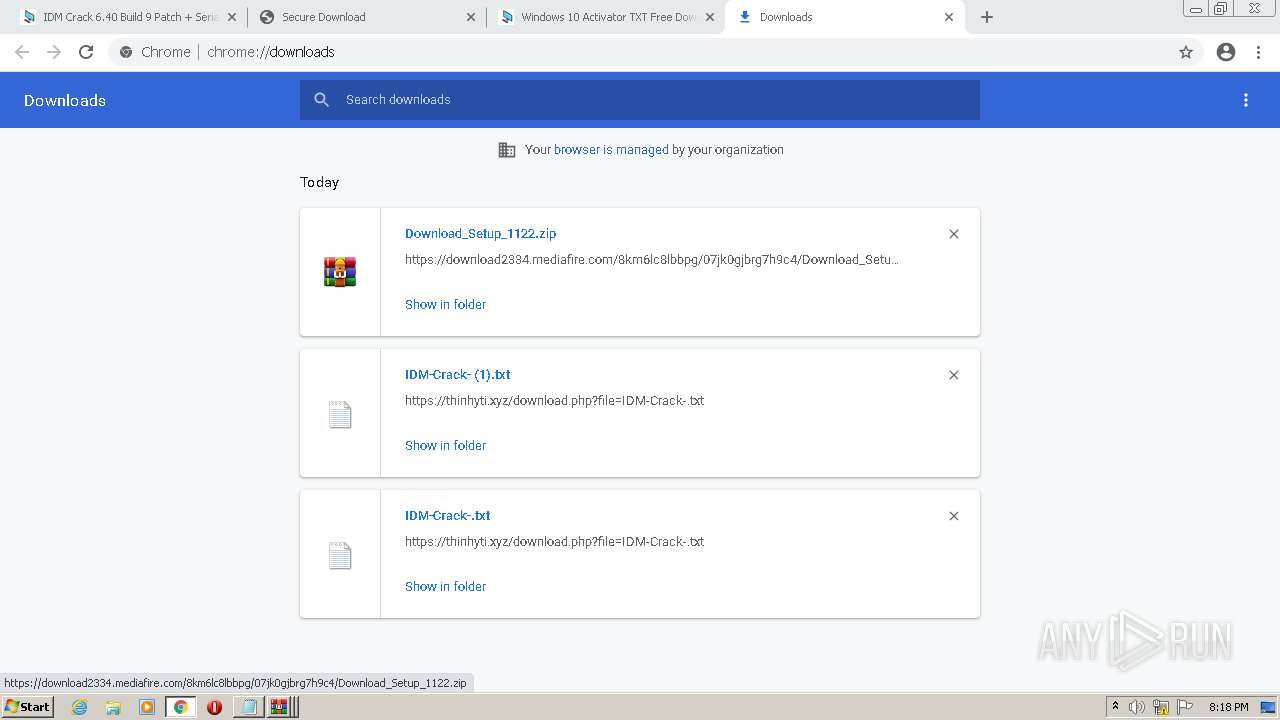Screen dimensions: 1280x720
Task: Open the media player taskbar icon
Action: coord(147,707)
